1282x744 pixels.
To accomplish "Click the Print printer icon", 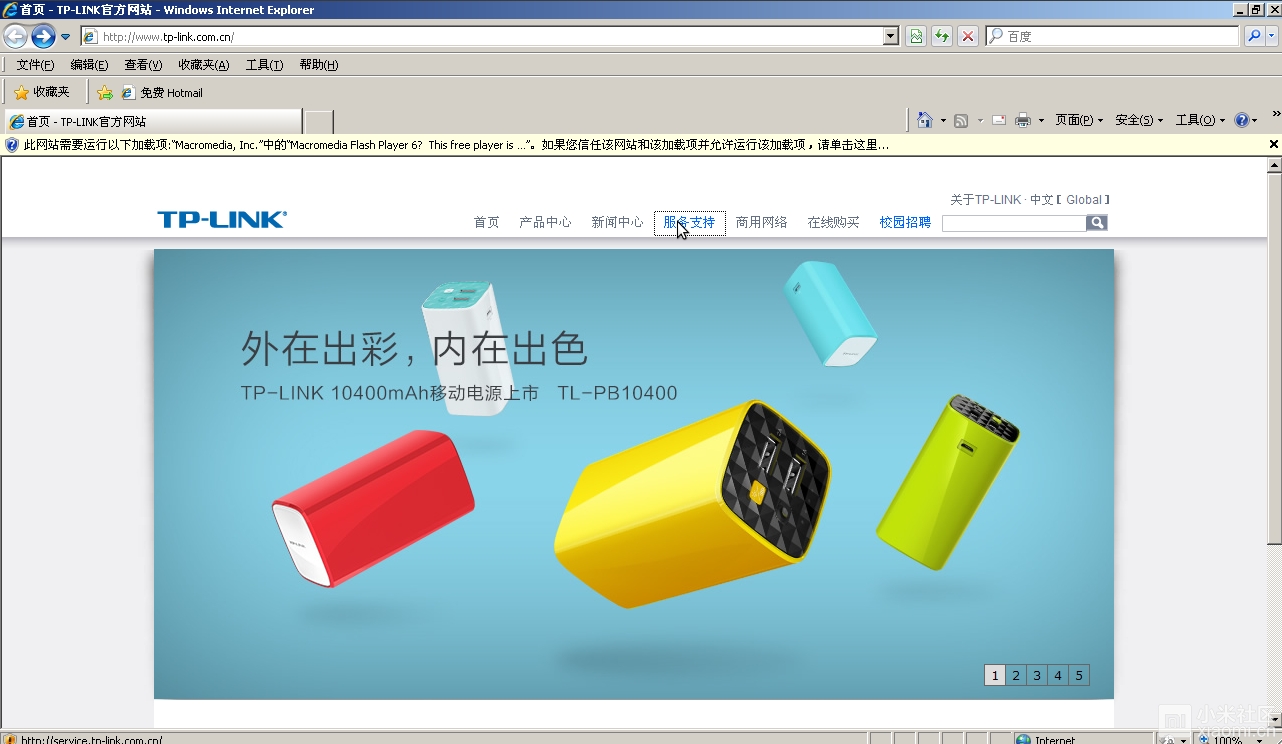I will click(x=1022, y=121).
